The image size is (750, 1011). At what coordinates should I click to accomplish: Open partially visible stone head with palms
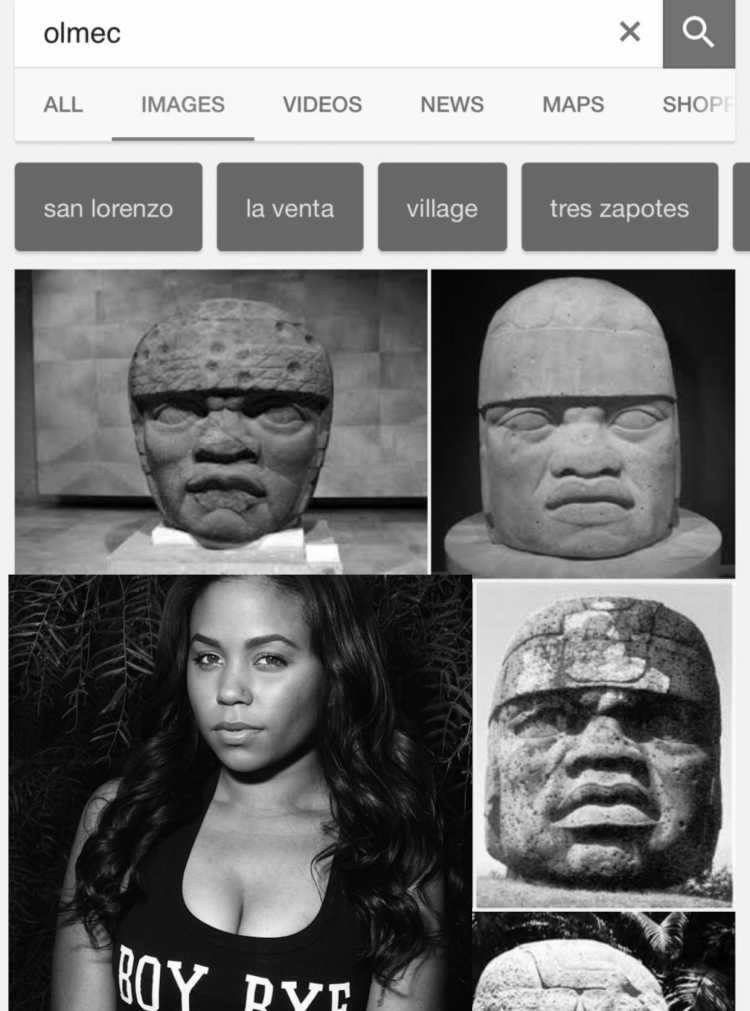[604, 961]
